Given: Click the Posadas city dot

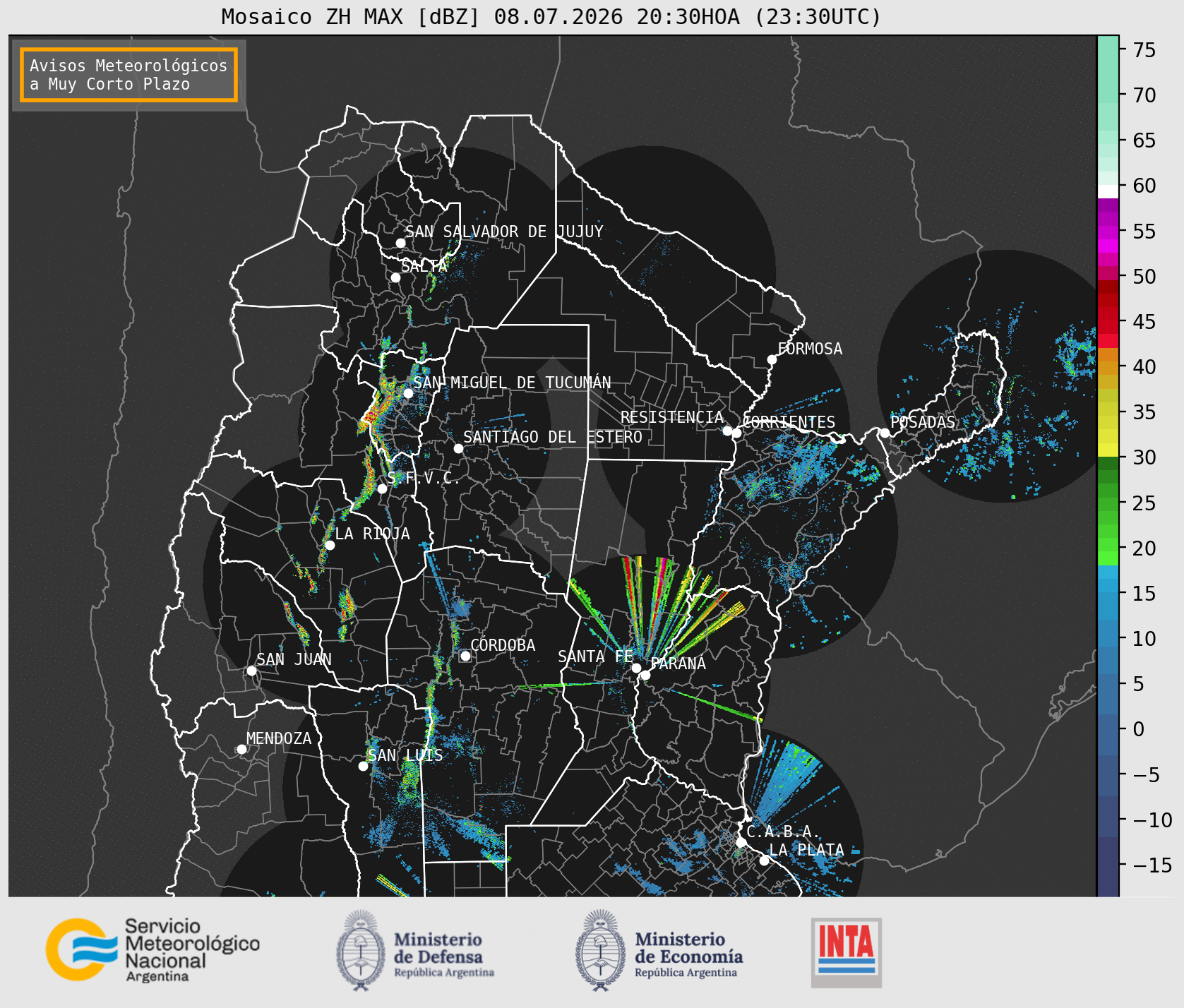Looking at the screenshot, I should click(x=885, y=433).
